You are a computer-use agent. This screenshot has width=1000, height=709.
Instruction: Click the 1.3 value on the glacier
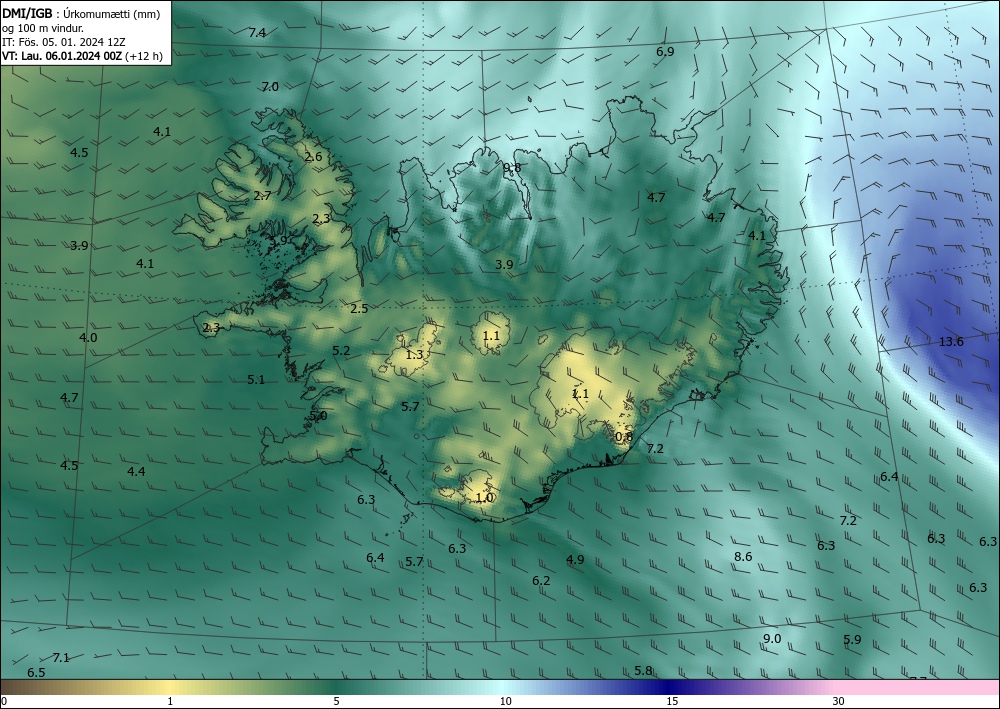click(x=415, y=355)
